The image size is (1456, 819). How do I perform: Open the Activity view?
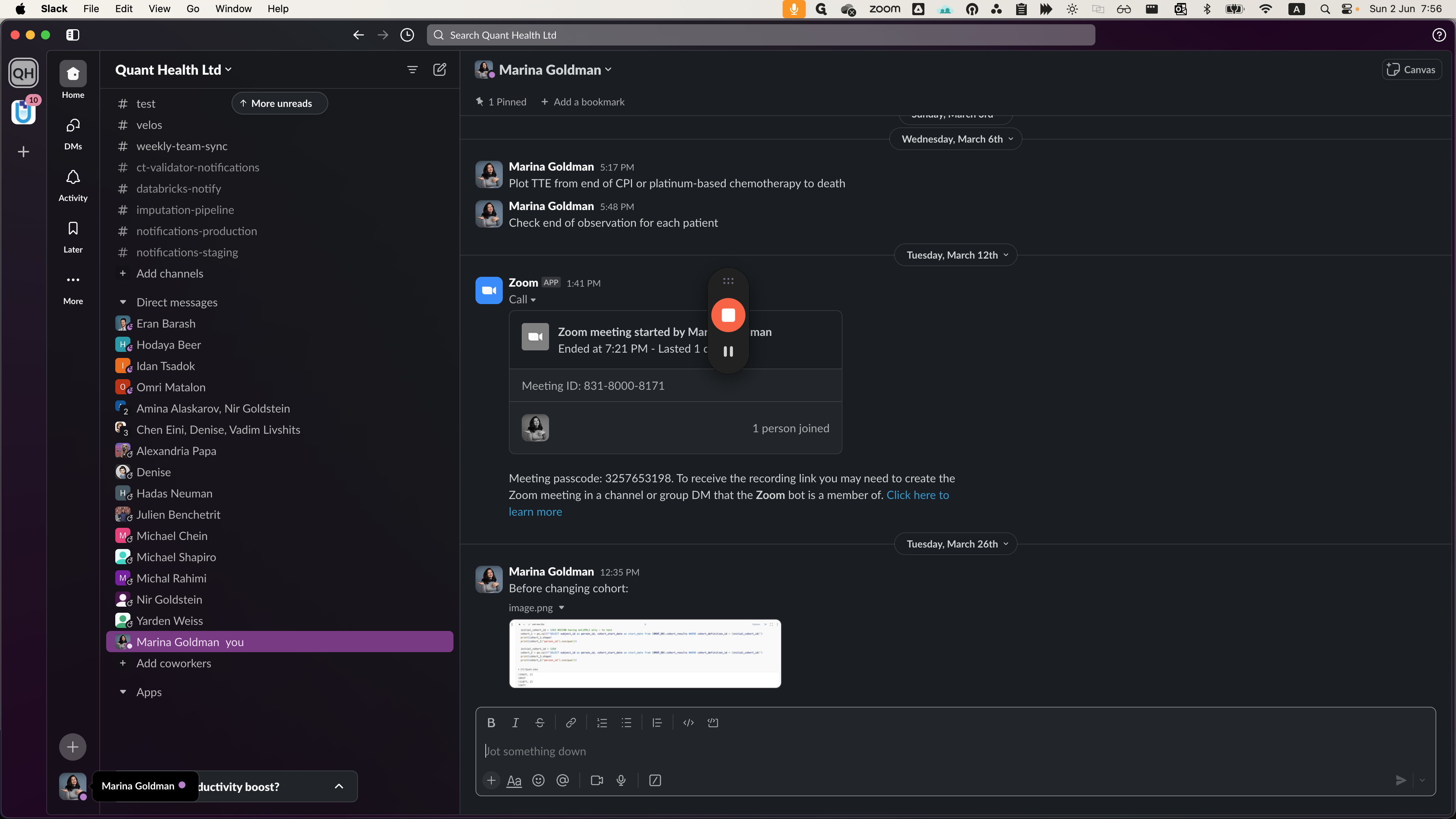pos(73,185)
